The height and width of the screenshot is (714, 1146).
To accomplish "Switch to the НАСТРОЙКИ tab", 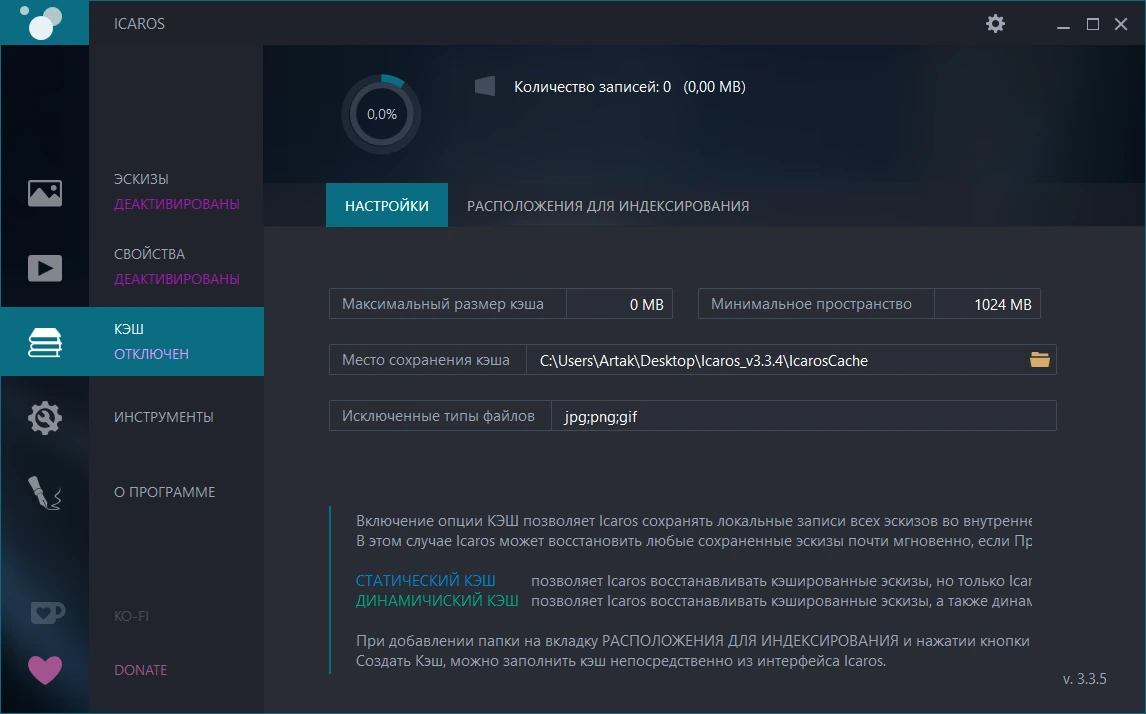I will [x=387, y=205].
